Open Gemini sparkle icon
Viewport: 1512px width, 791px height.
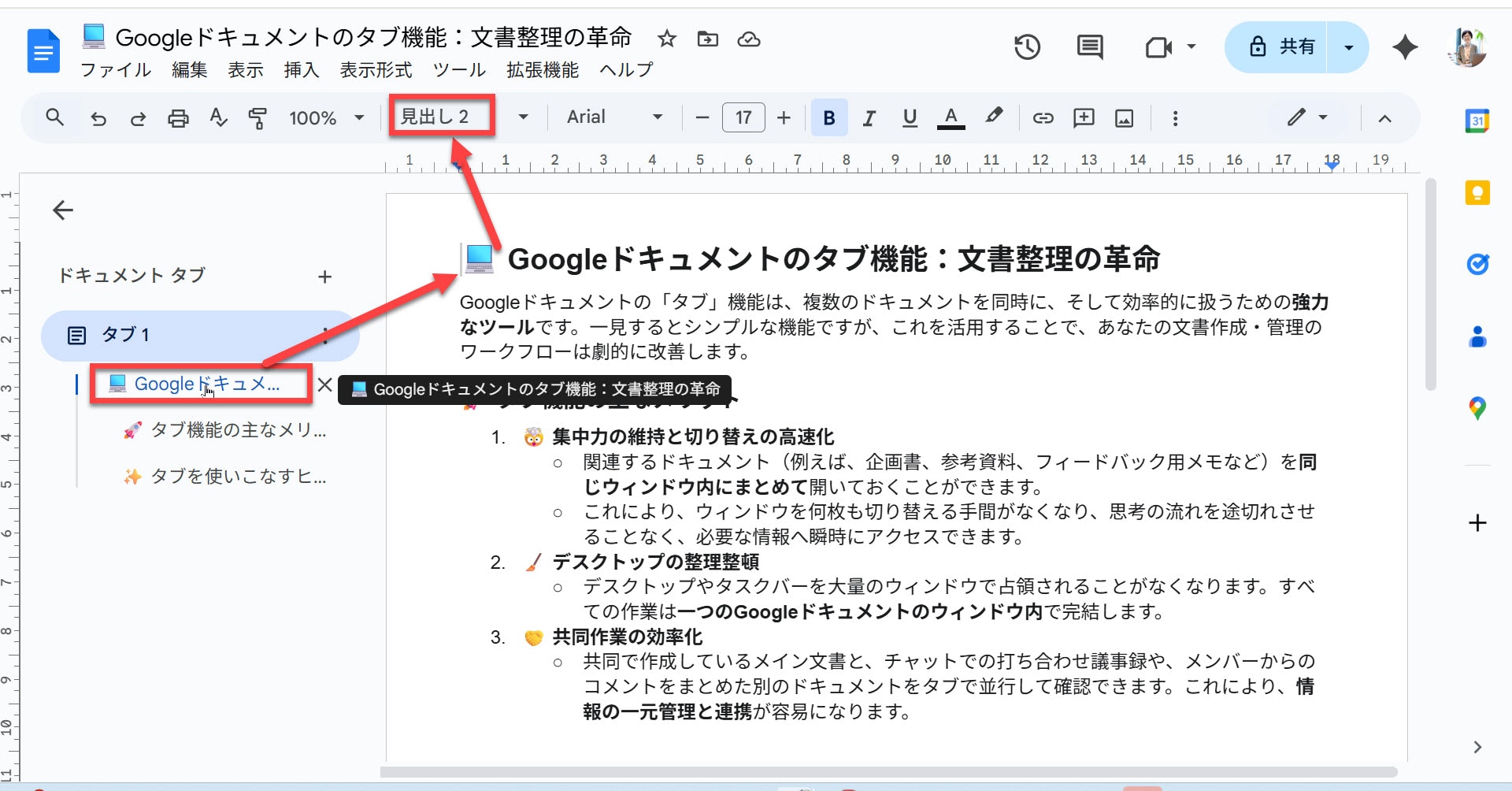[x=1405, y=47]
